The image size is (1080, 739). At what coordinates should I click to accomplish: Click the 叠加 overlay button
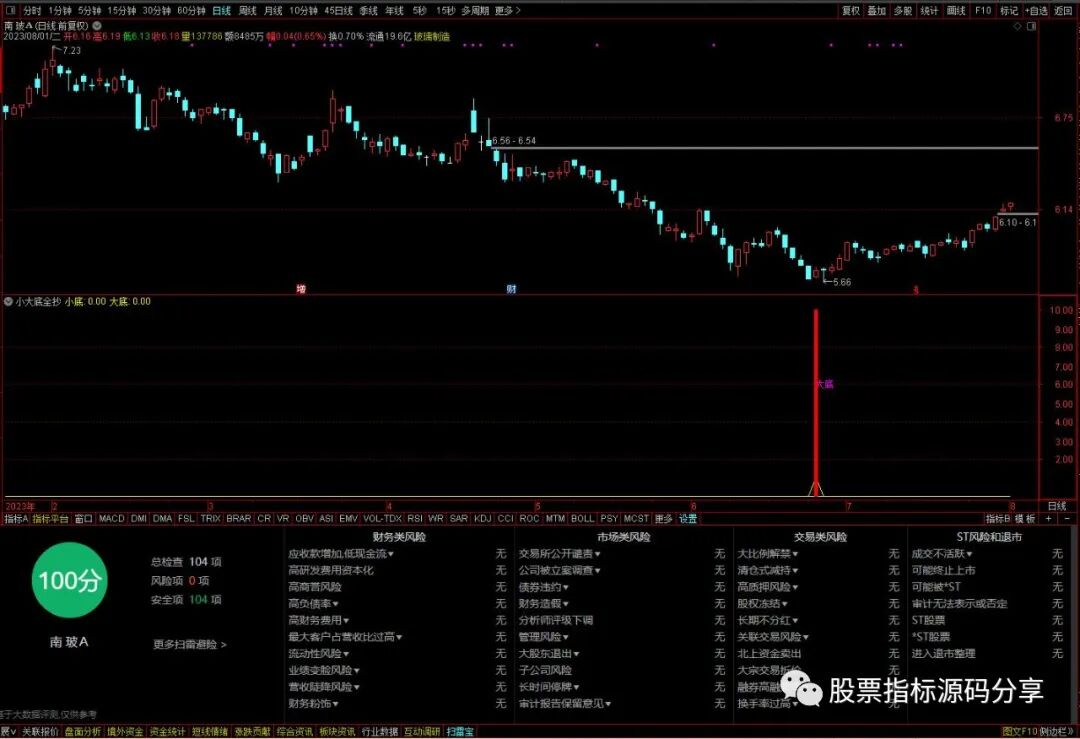(x=876, y=10)
